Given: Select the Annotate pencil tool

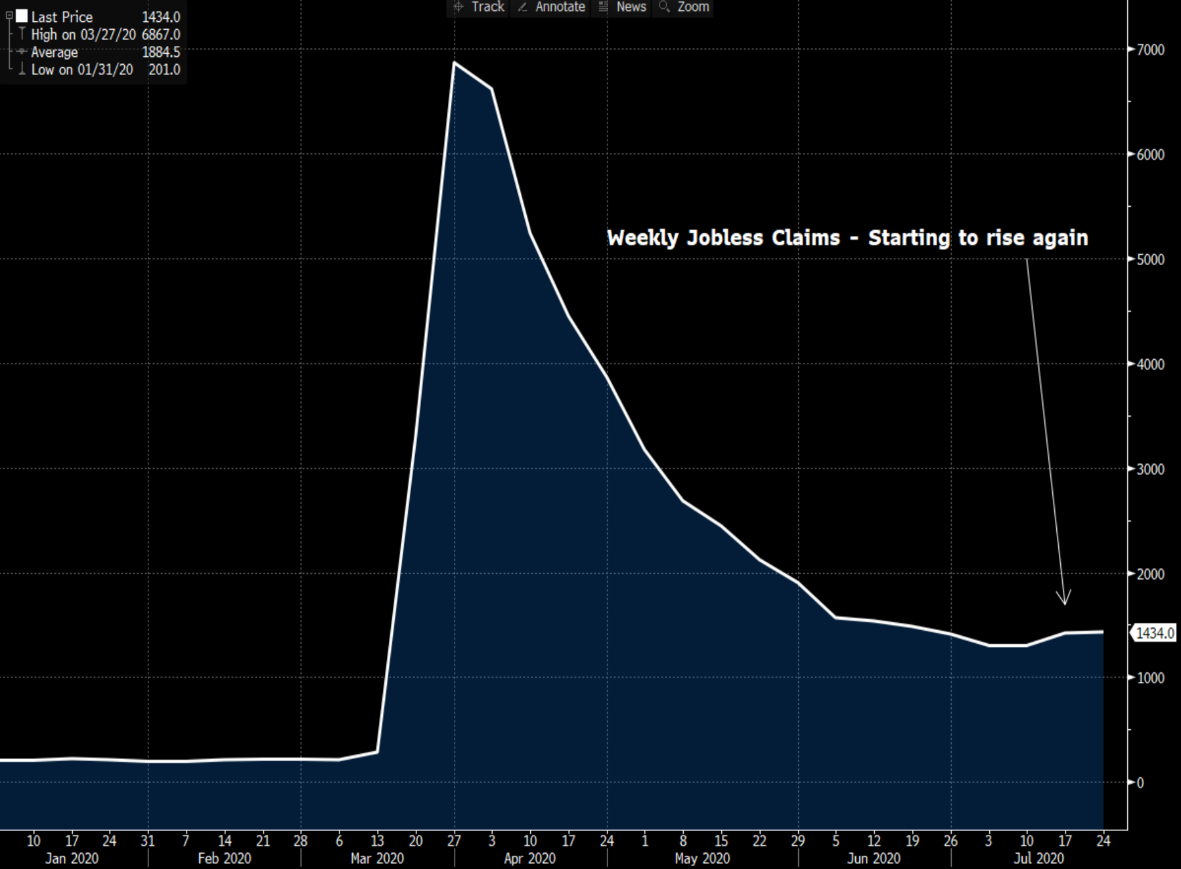Looking at the screenshot, I should tap(551, 7).
